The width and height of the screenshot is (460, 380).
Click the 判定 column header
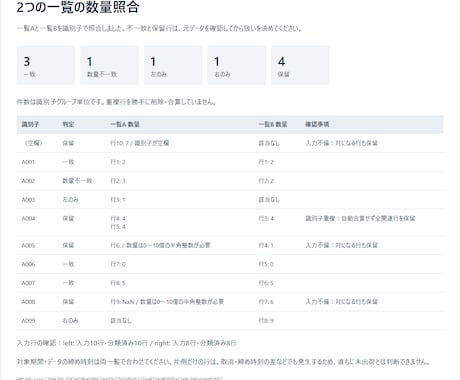coord(68,124)
